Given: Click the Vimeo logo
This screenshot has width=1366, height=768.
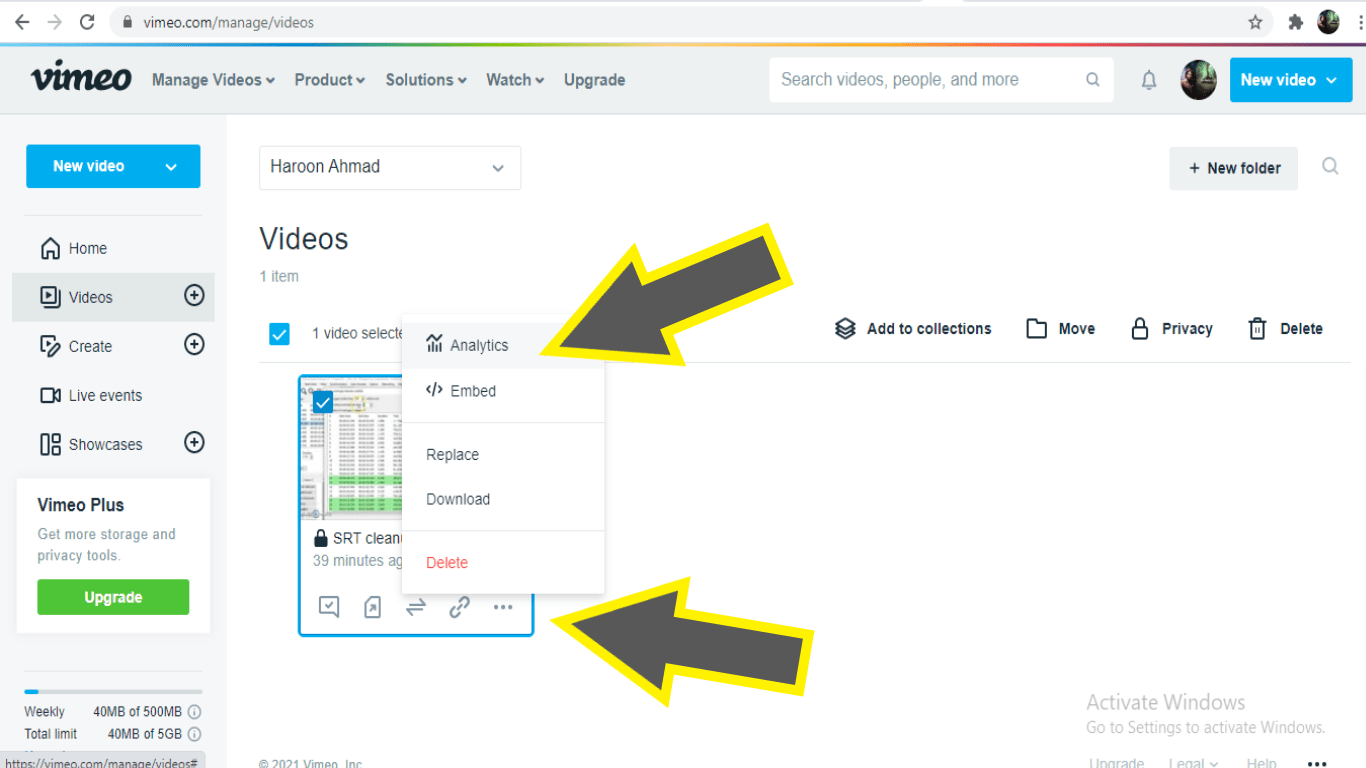Looking at the screenshot, I should tap(81, 79).
